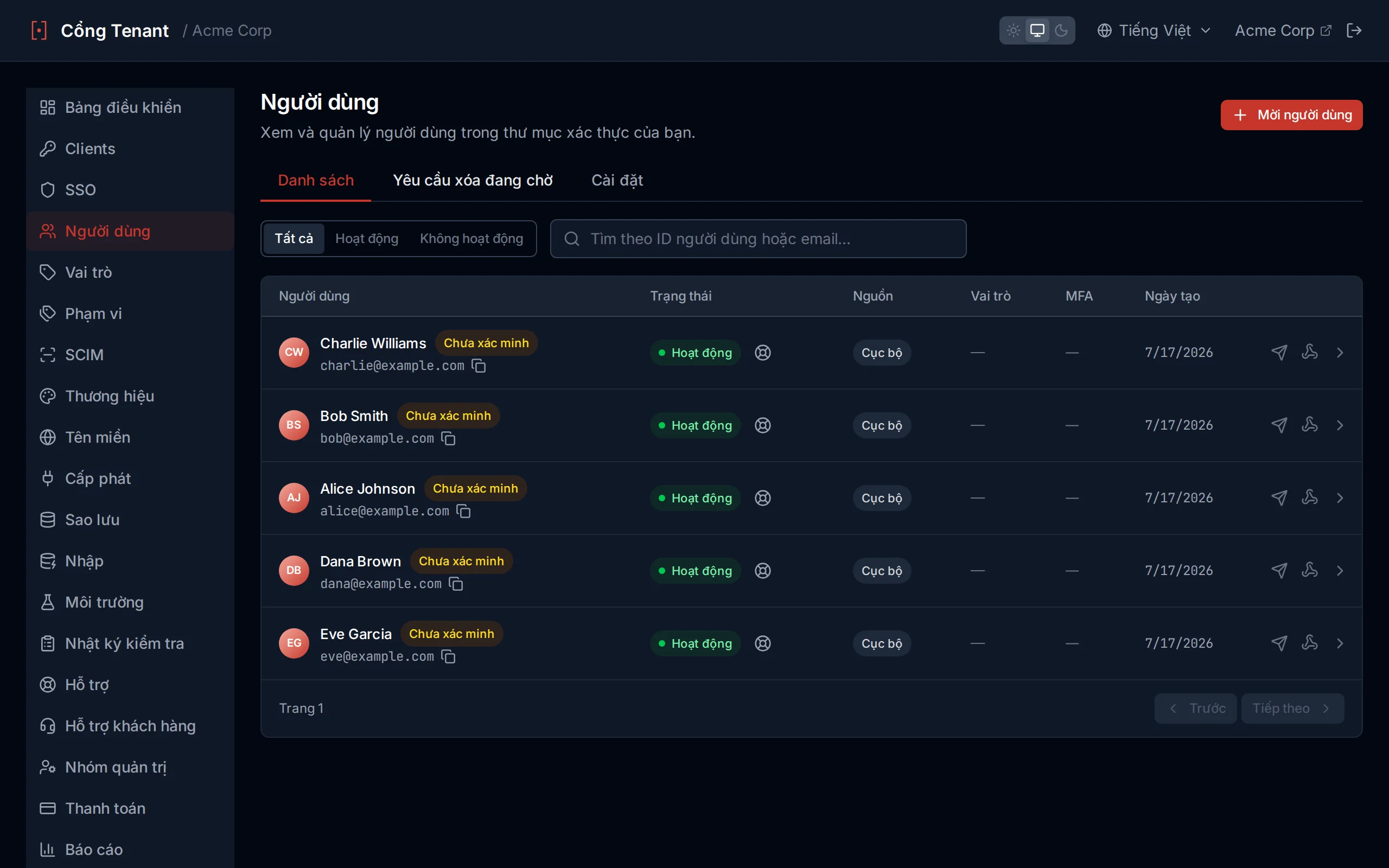Expand Dana Brown row chevron

(x=1340, y=571)
